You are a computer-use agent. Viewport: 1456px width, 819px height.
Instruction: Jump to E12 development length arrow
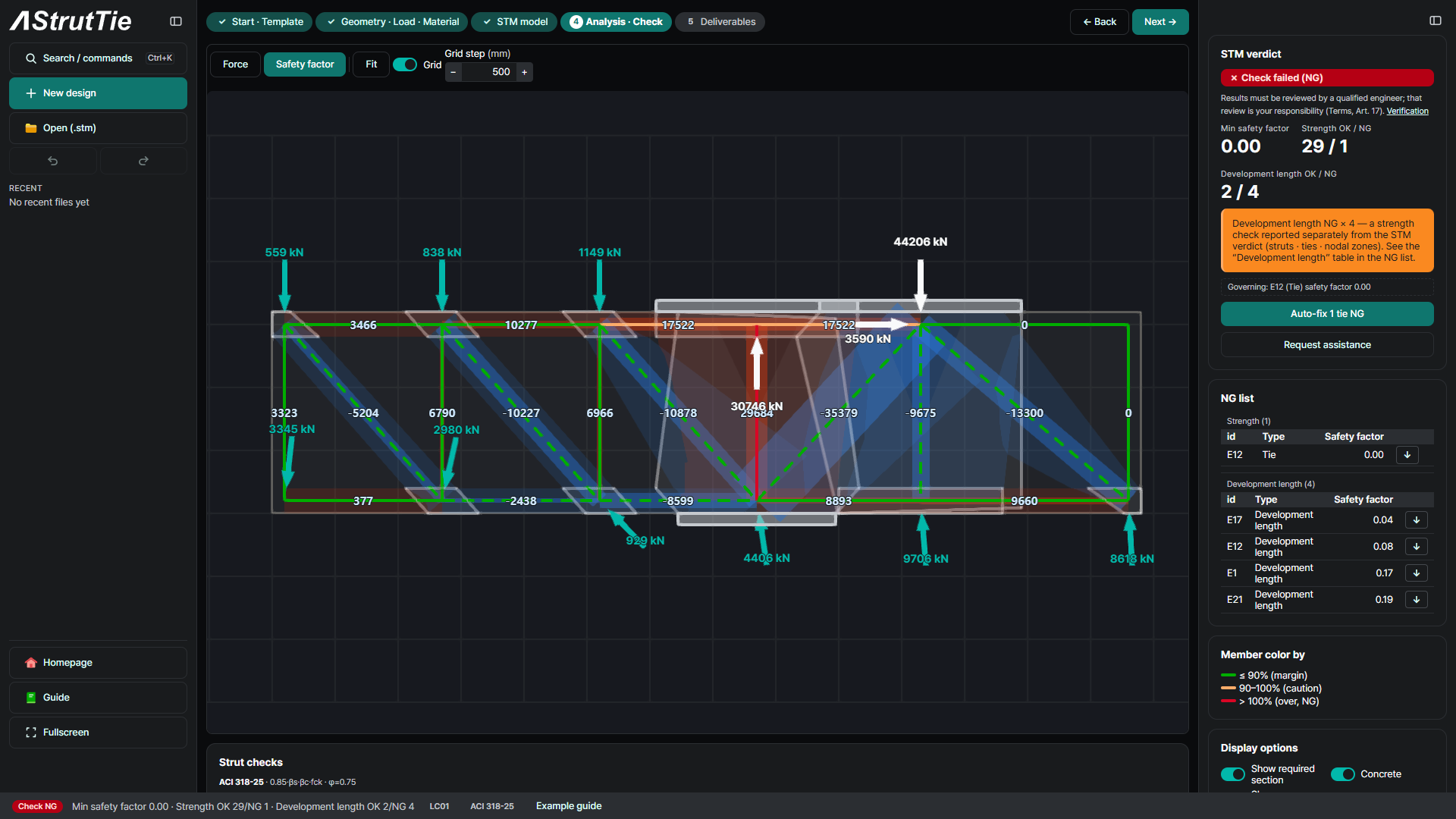click(x=1417, y=547)
